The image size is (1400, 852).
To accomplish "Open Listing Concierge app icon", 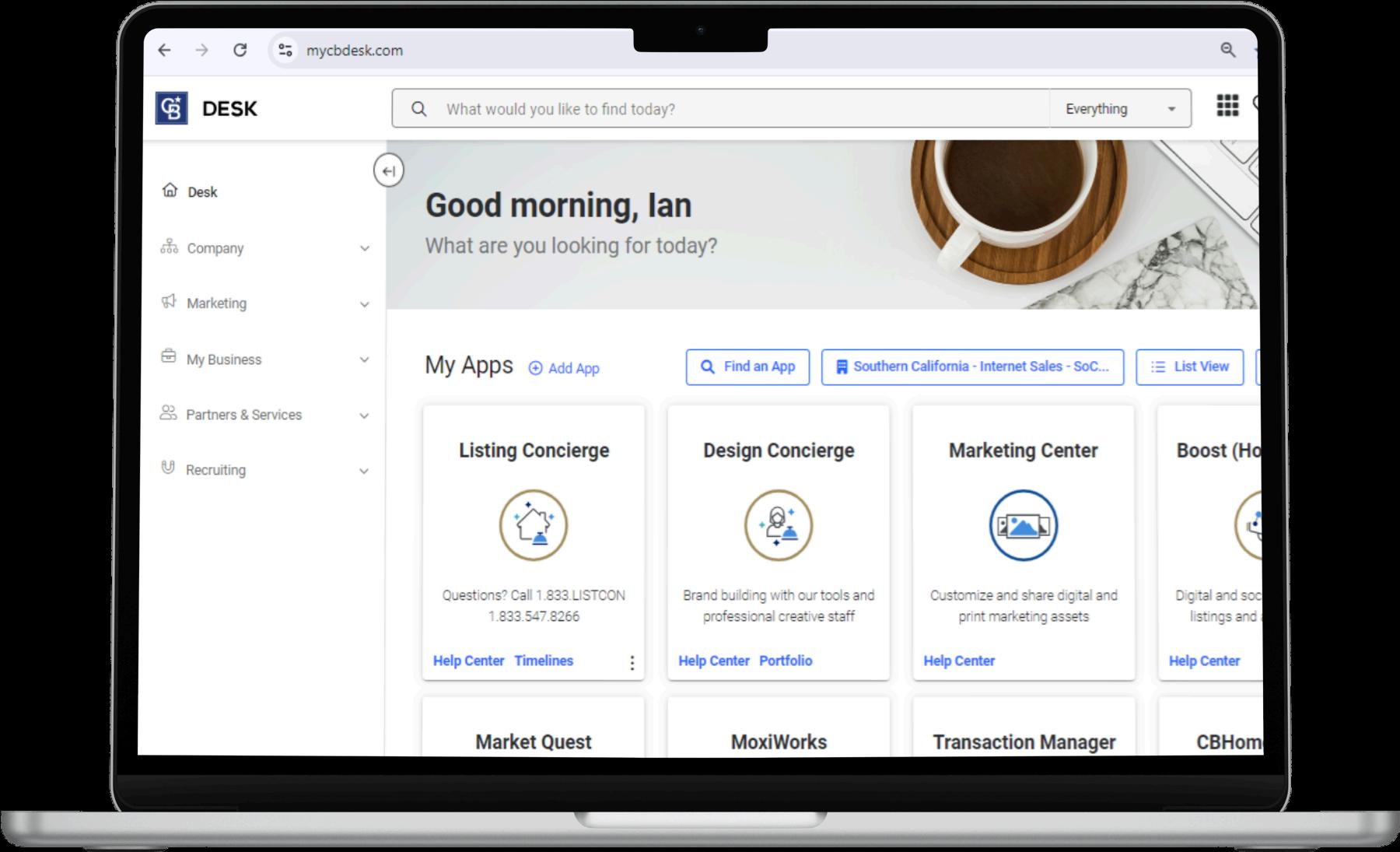I will (x=534, y=525).
